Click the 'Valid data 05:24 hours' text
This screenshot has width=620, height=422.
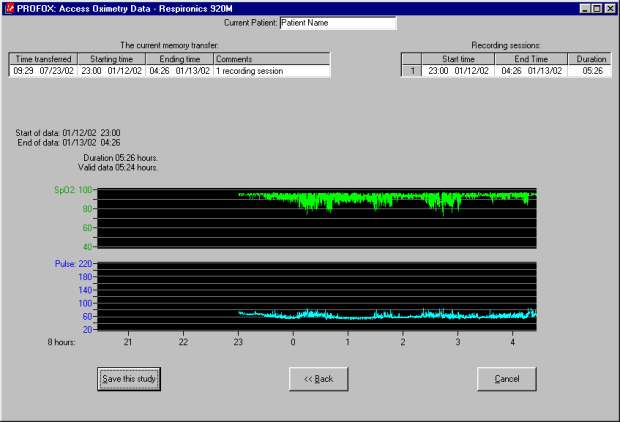tap(118, 167)
